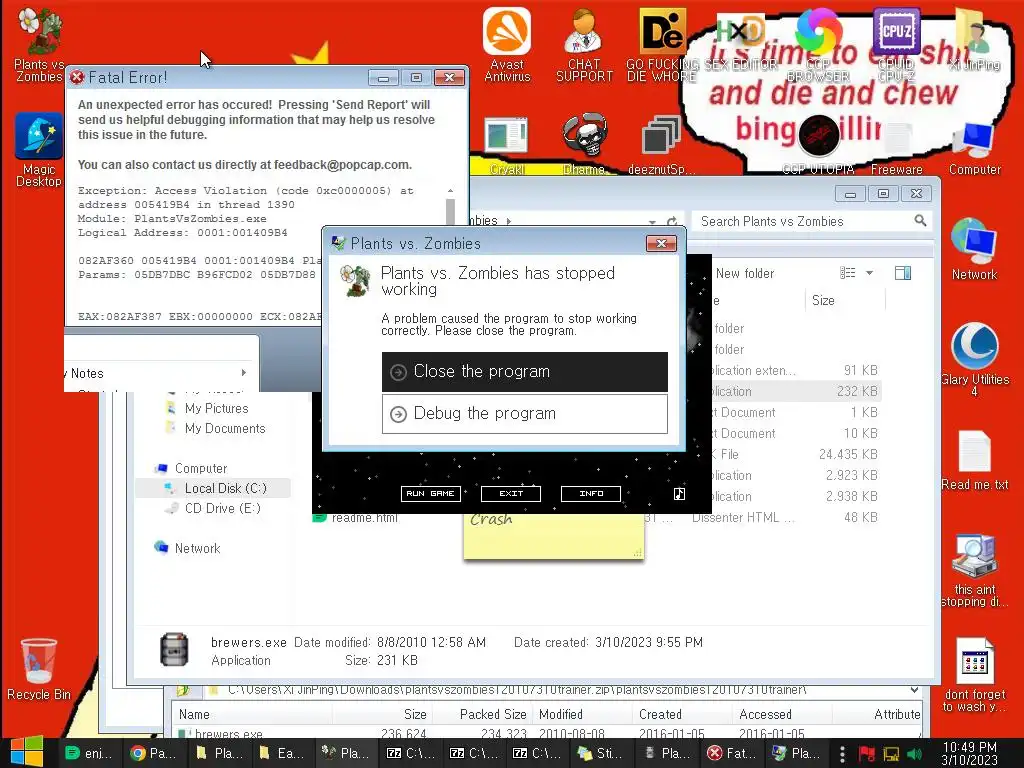
Task: Select My Pictures in navigation pane
Action: click(216, 408)
